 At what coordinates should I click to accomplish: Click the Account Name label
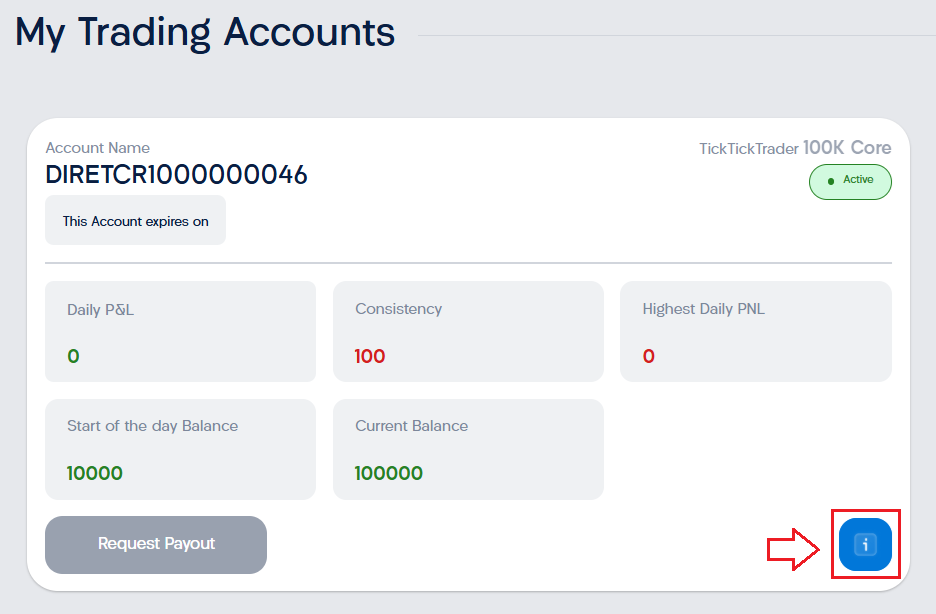tap(98, 148)
